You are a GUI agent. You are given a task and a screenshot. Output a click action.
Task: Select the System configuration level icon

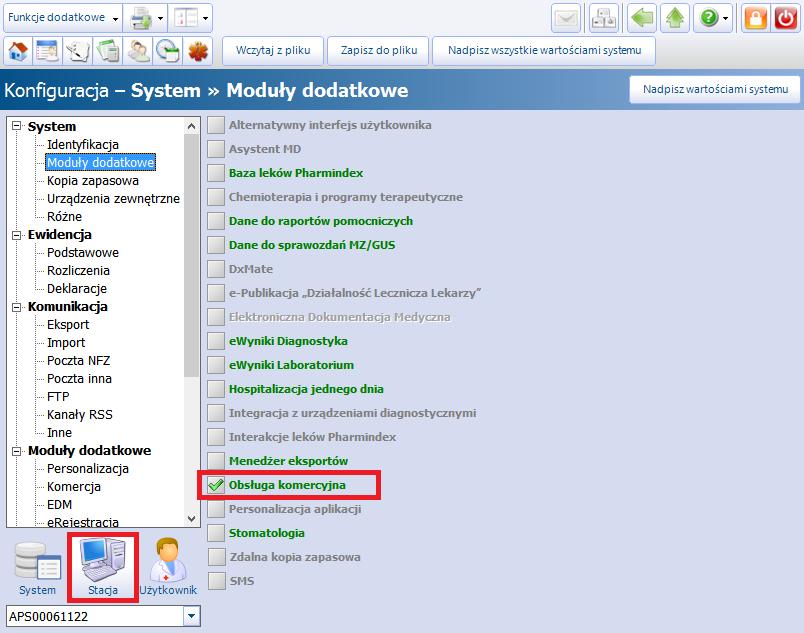(x=37, y=568)
